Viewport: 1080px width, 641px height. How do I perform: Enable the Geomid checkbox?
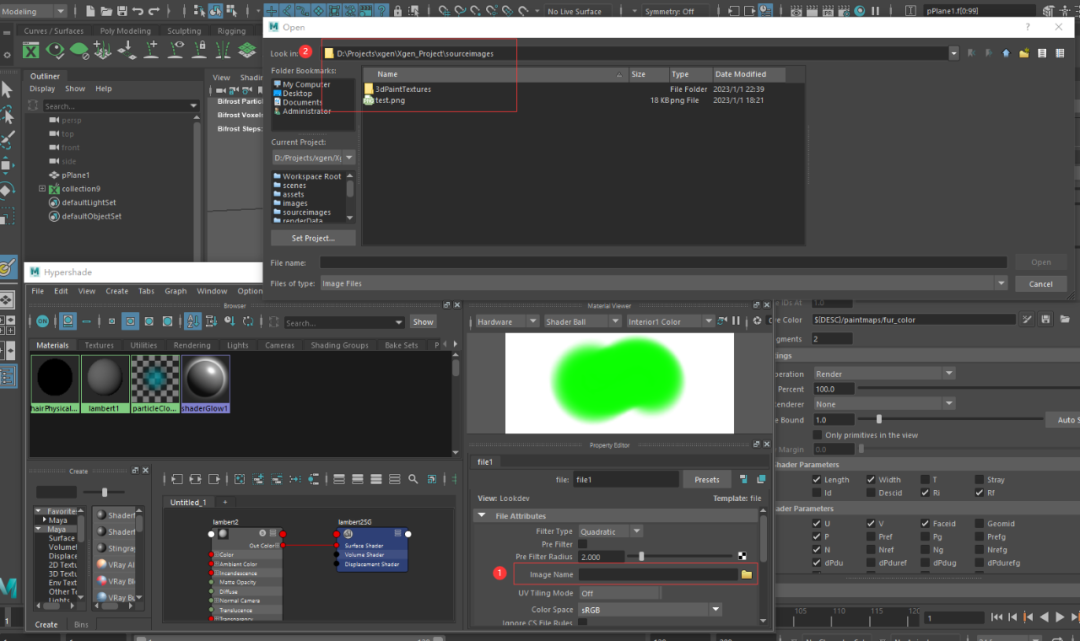click(979, 523)
